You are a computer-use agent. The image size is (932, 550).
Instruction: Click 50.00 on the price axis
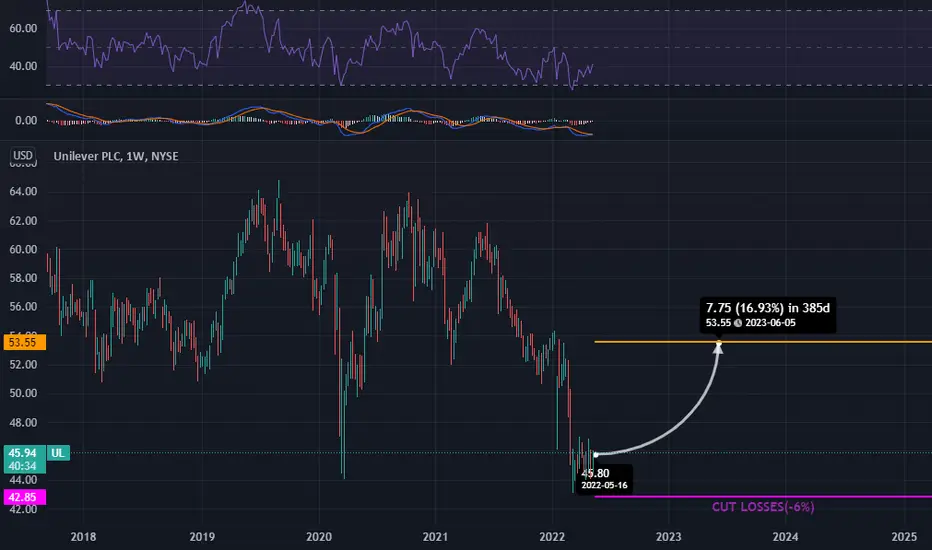[x=23, y=393]
